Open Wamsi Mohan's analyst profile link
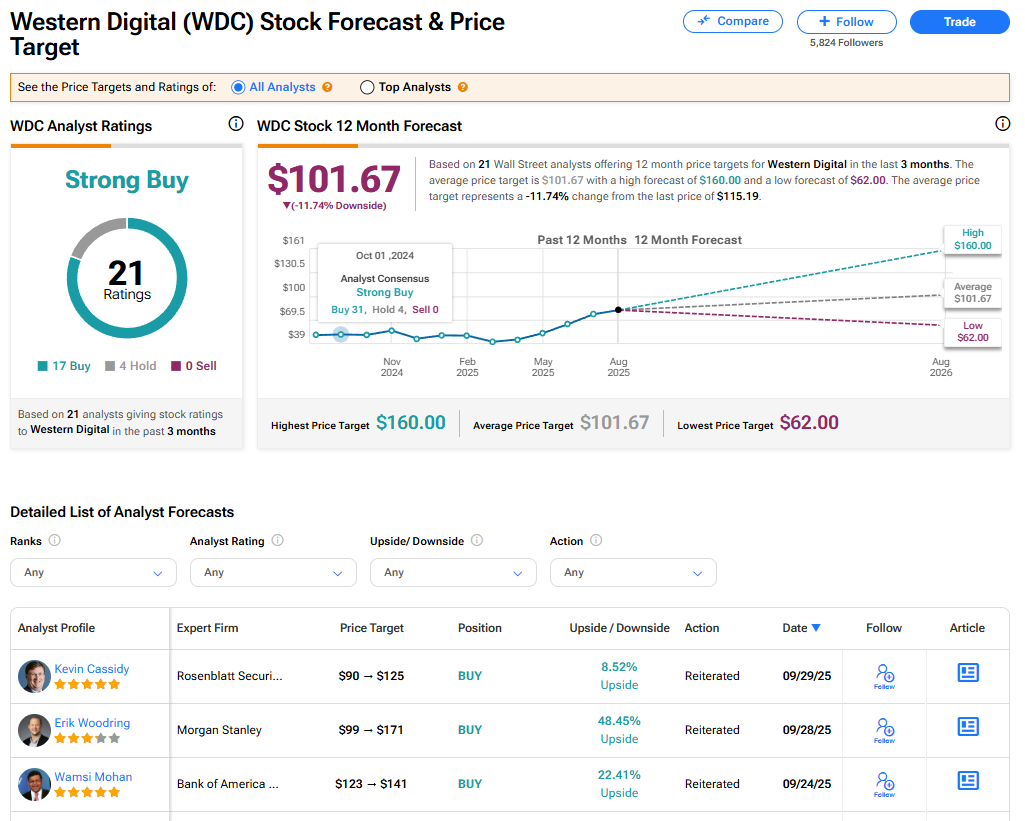The height and width of the screenshot is (821, 1025). 93,777
